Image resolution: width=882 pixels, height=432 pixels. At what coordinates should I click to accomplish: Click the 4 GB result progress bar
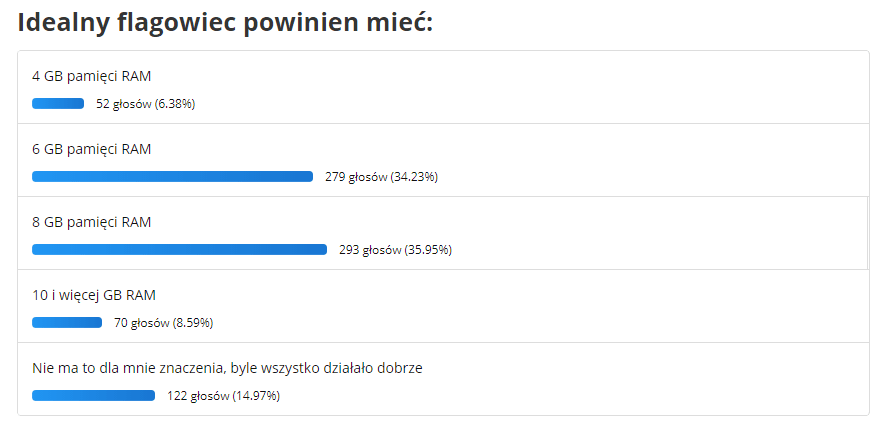tap(58, 103)
